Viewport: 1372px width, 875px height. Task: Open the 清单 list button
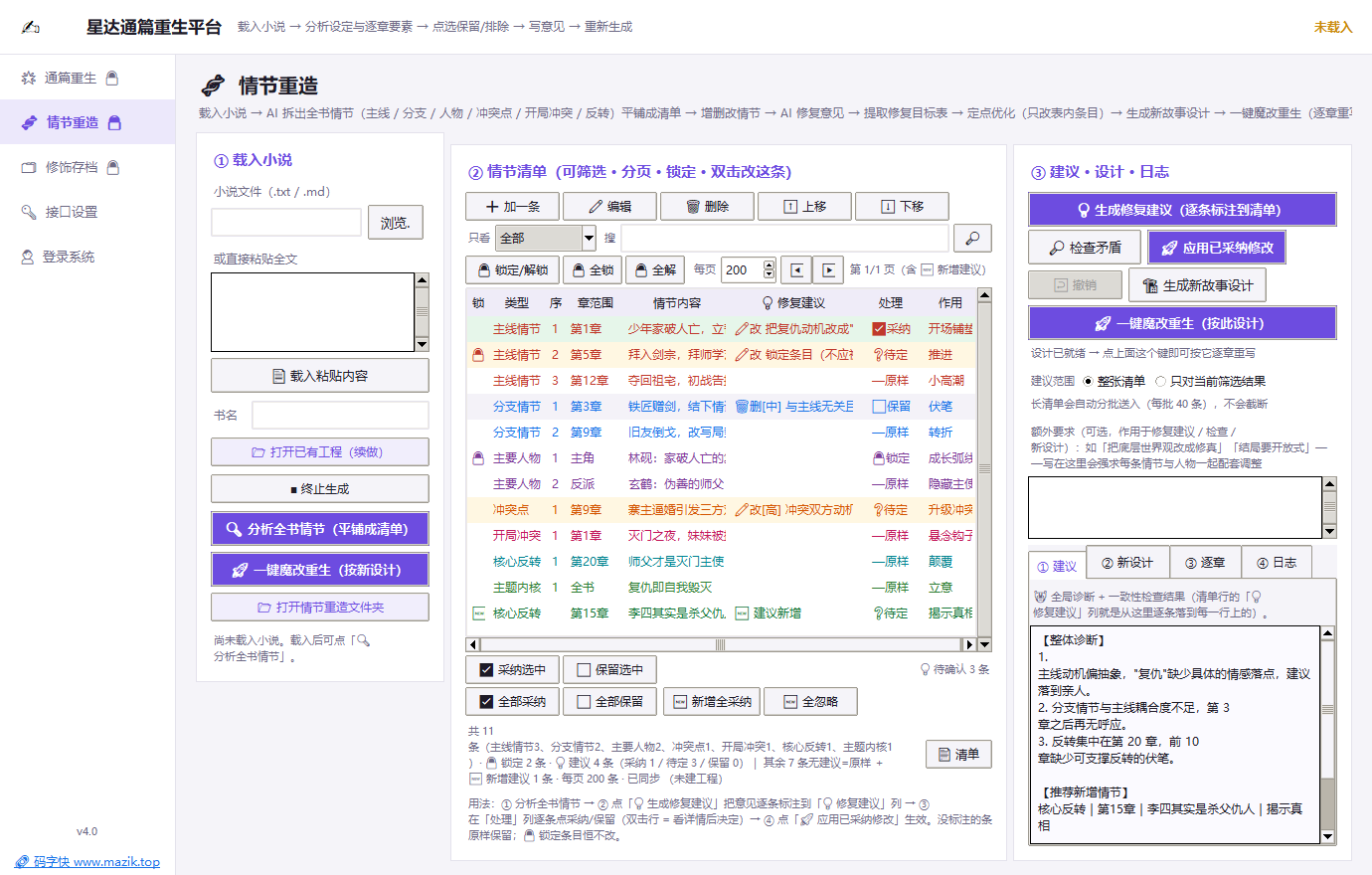pyautogui.click(x=958, y=755)
